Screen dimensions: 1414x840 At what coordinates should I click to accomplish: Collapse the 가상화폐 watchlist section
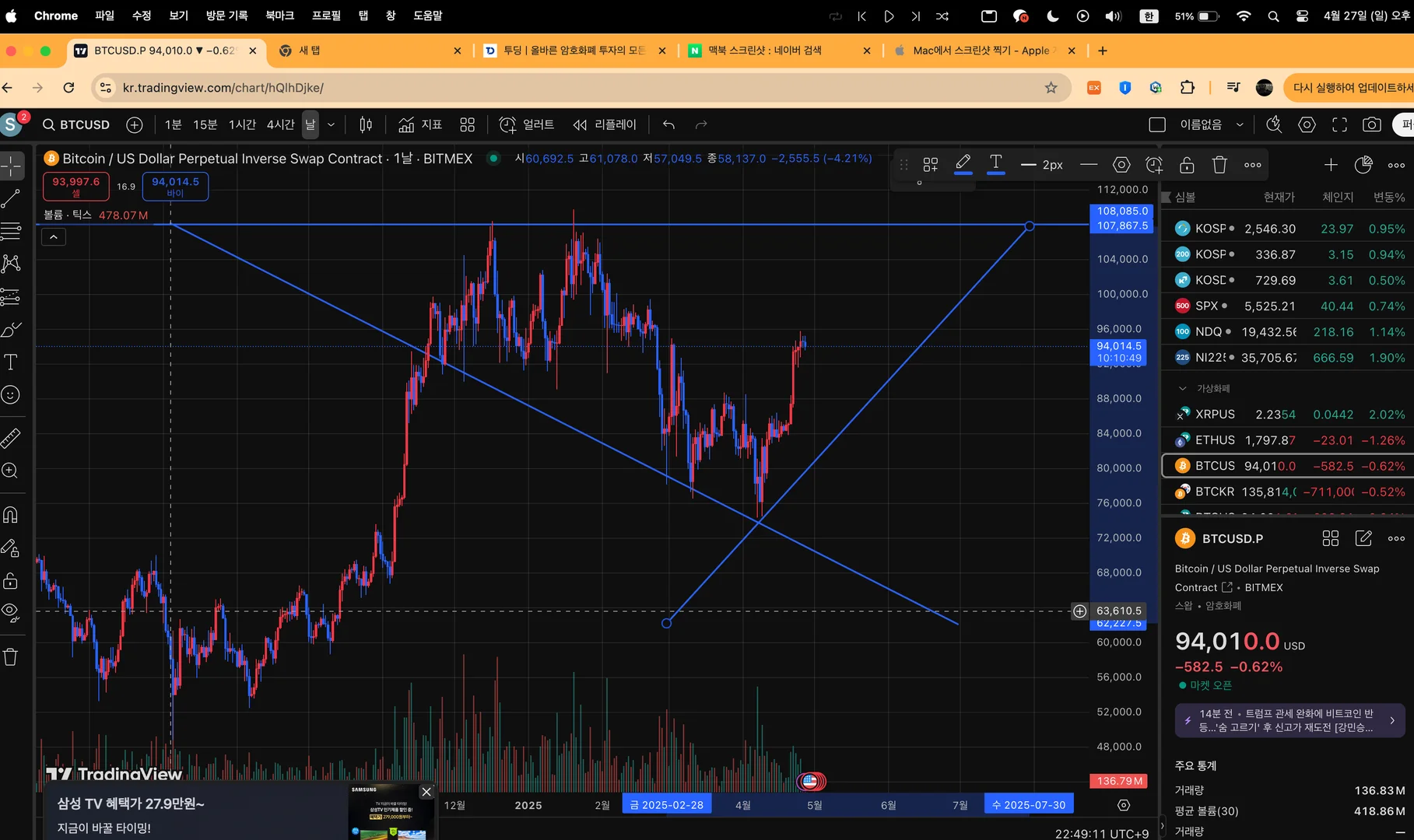tap(1183, 388)
